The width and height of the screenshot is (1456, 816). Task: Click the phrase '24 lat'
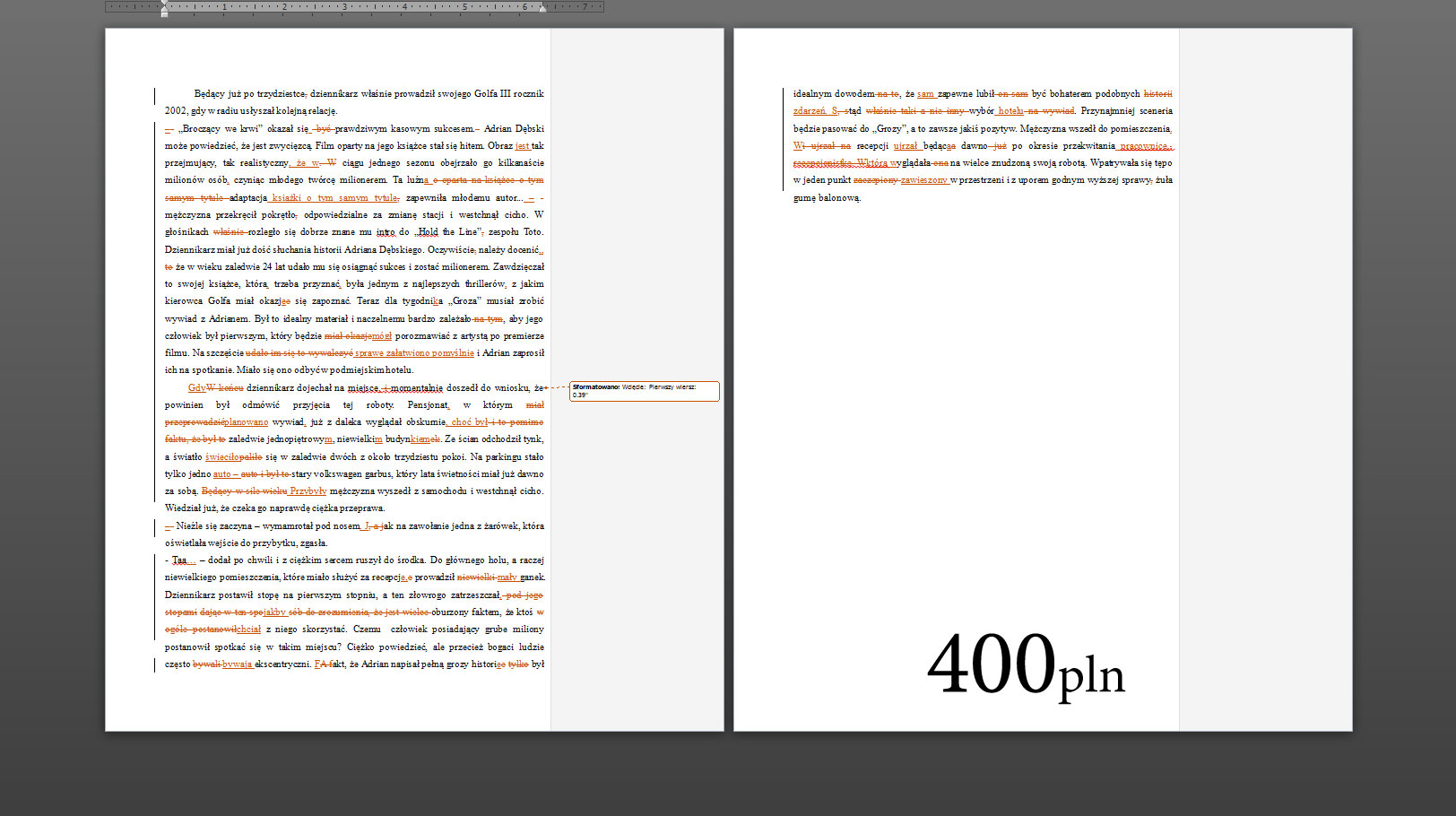pos(274,267)
